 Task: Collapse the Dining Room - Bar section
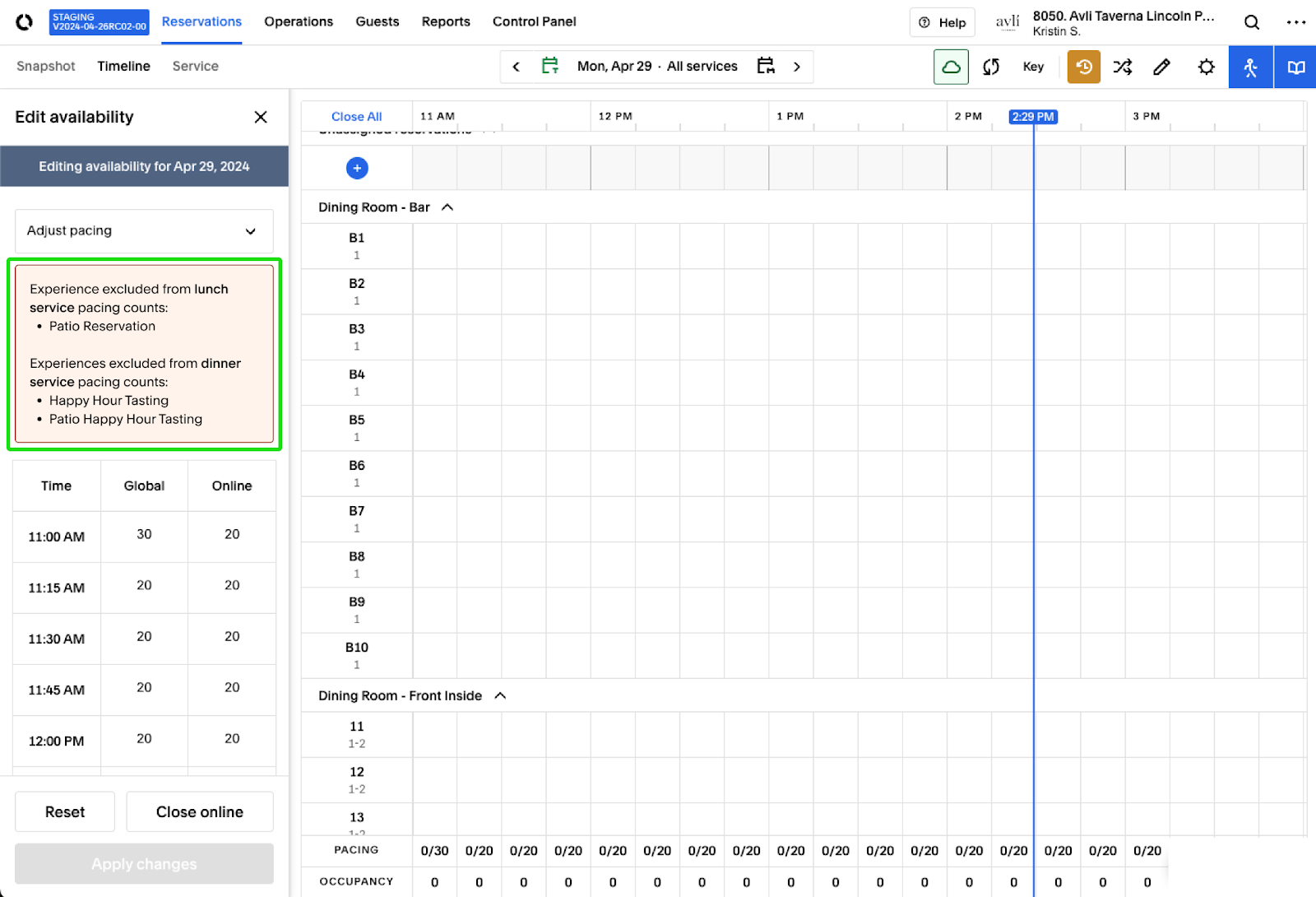tap(447, 207)
